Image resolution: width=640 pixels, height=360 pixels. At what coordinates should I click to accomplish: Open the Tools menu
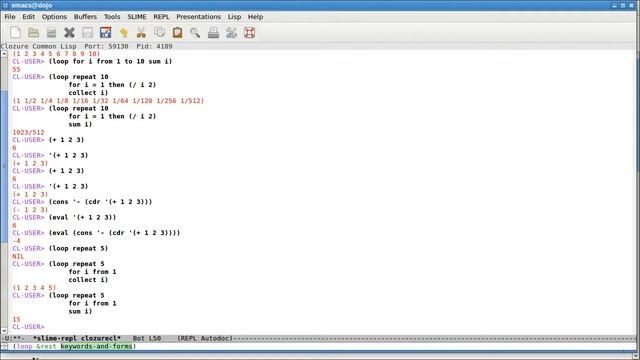point(111,17)
